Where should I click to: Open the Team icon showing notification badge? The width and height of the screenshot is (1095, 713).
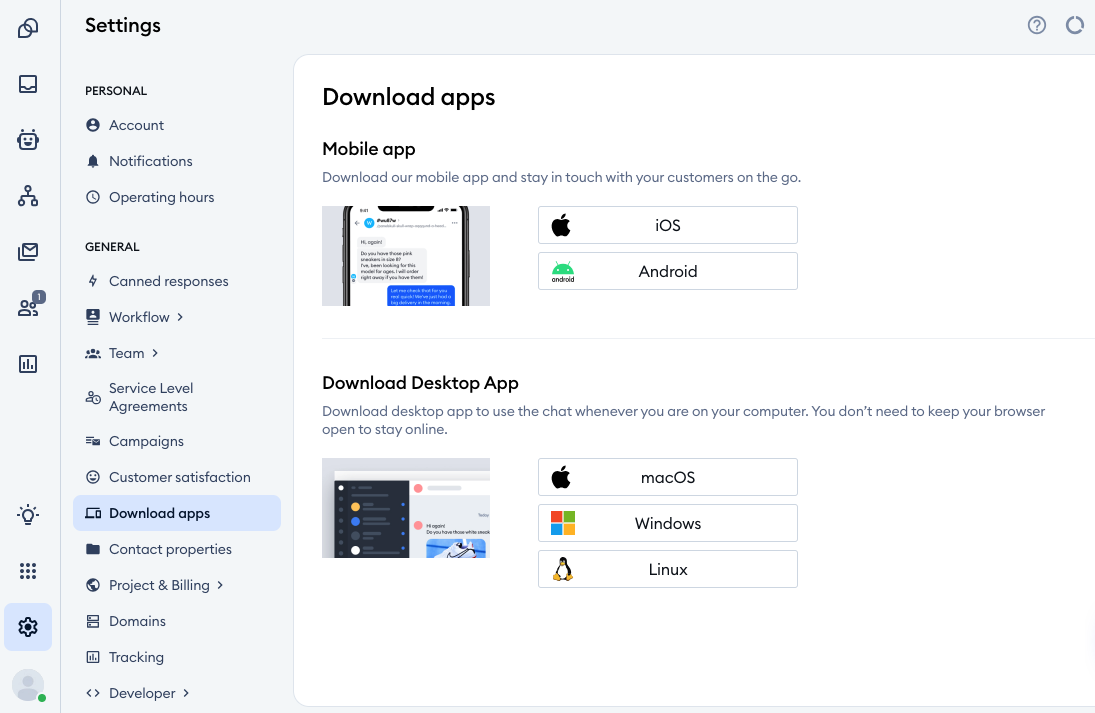click(27, 308)
